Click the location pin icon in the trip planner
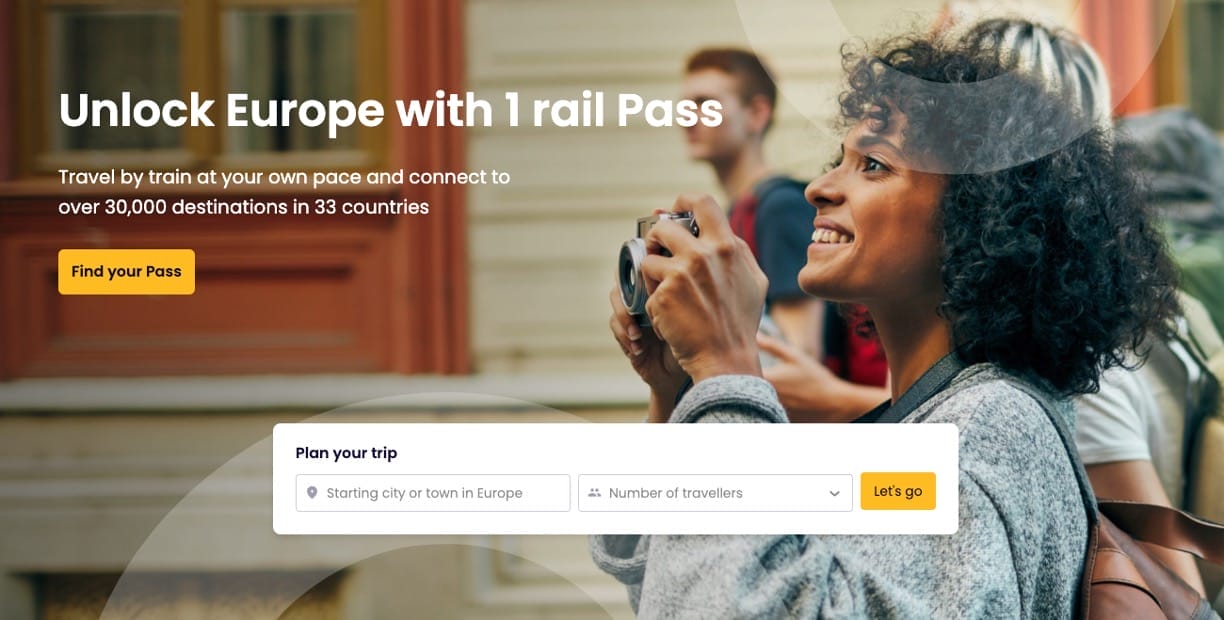 click(312, 493)
